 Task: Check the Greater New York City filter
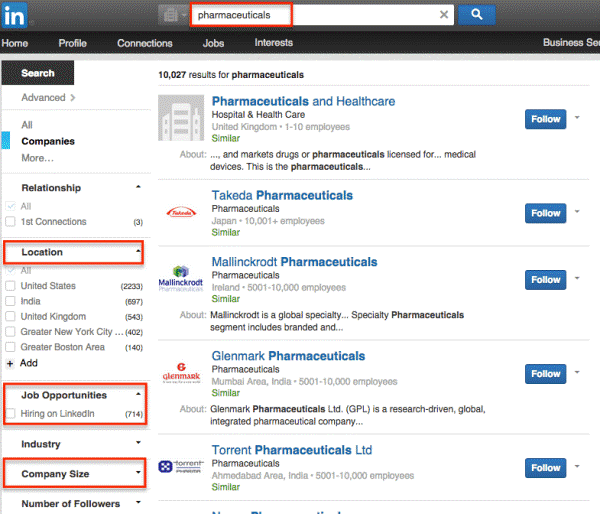pyautogui.click(x=10, y=332)
